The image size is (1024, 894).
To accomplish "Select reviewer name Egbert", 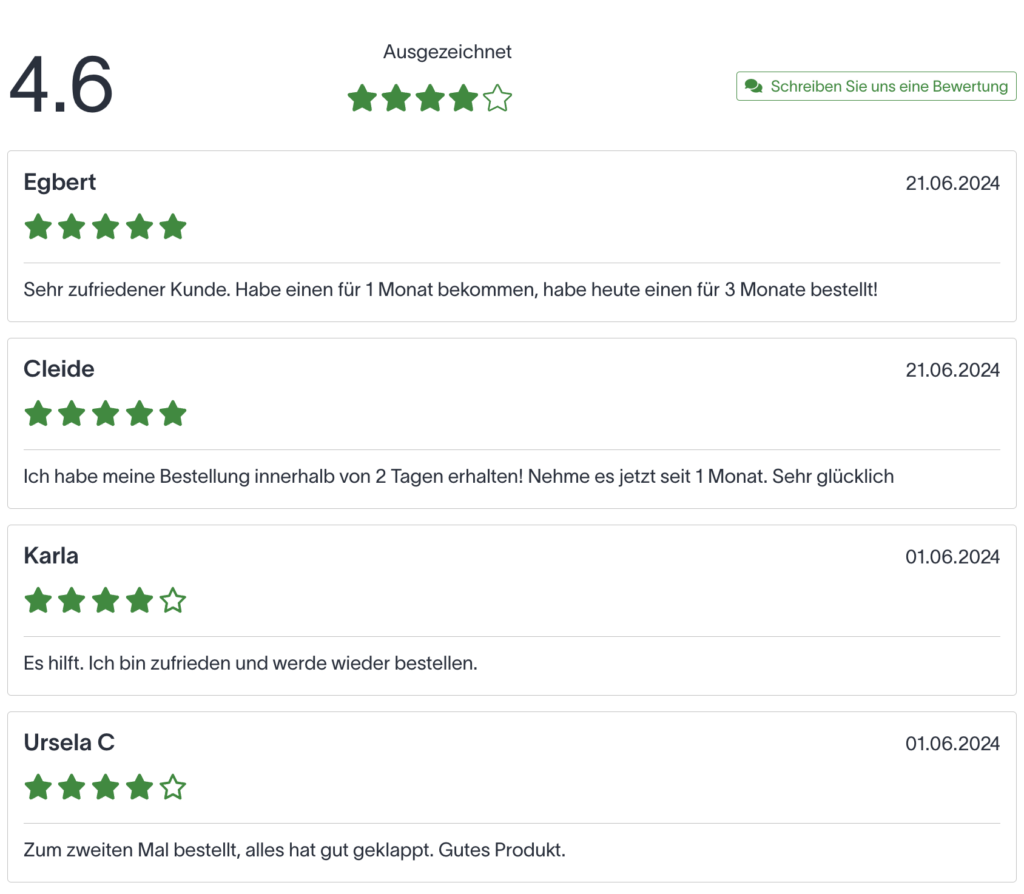I will coord(60,182).
